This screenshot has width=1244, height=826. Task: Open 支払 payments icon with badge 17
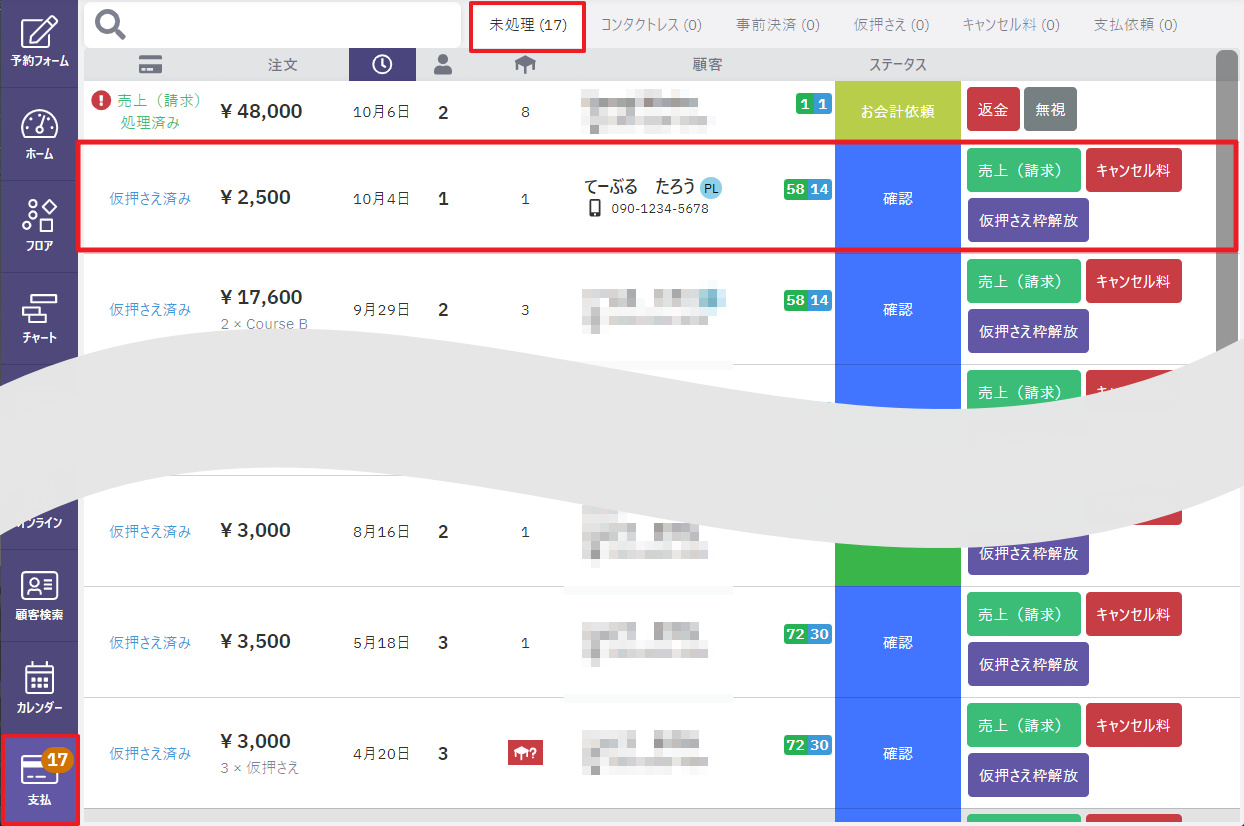tap(39, 780)
